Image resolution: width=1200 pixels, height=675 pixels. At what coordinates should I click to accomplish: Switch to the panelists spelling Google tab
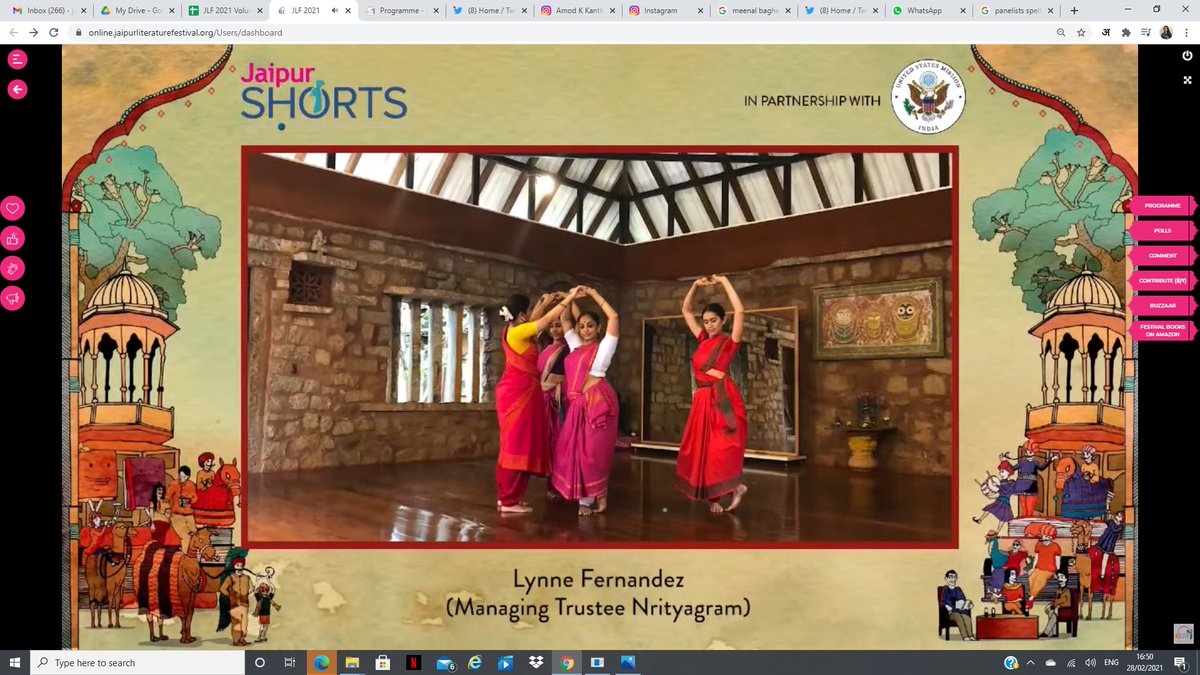click(1017, 10)
